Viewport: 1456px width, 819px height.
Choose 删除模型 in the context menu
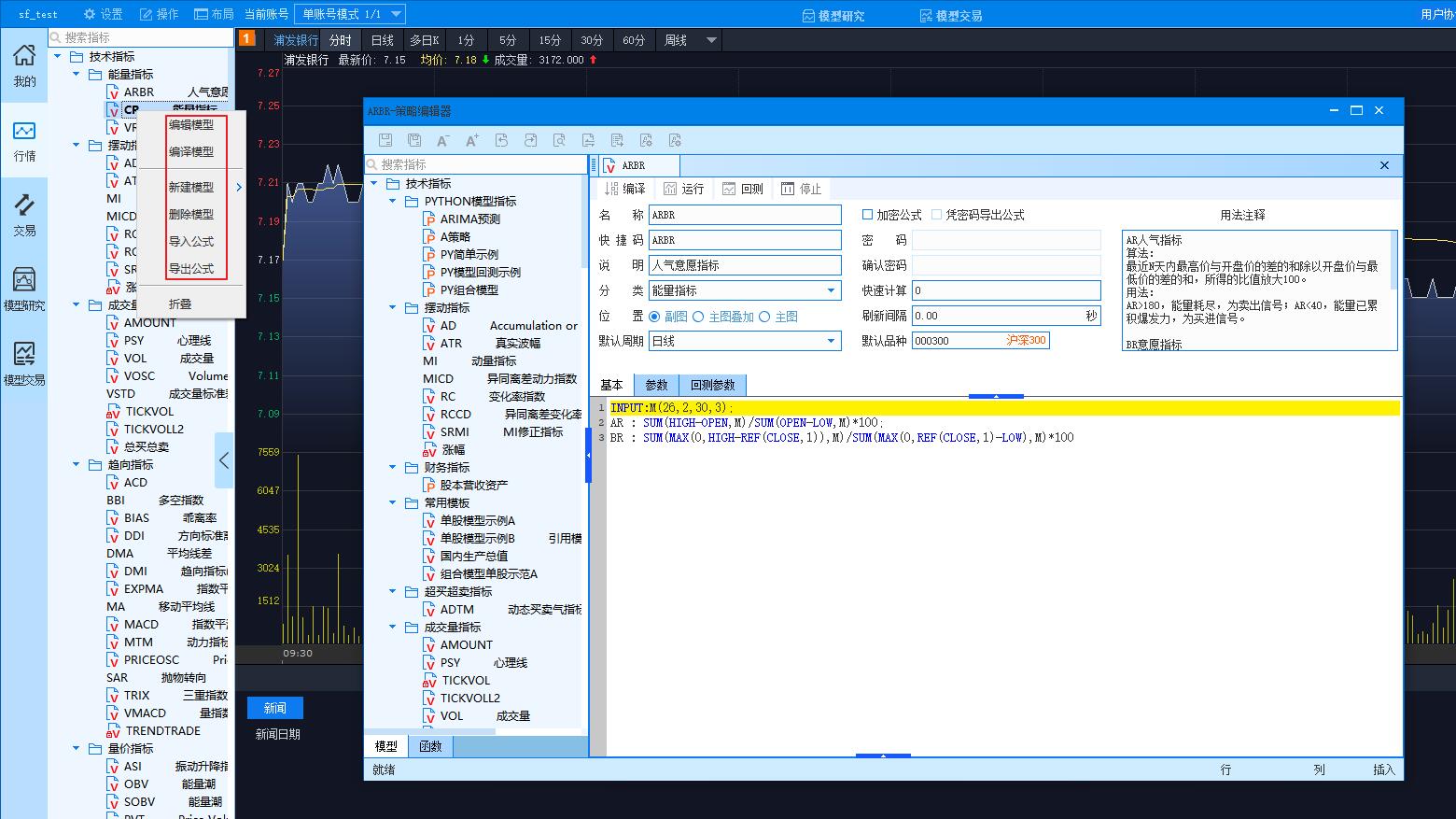(191, 214)
